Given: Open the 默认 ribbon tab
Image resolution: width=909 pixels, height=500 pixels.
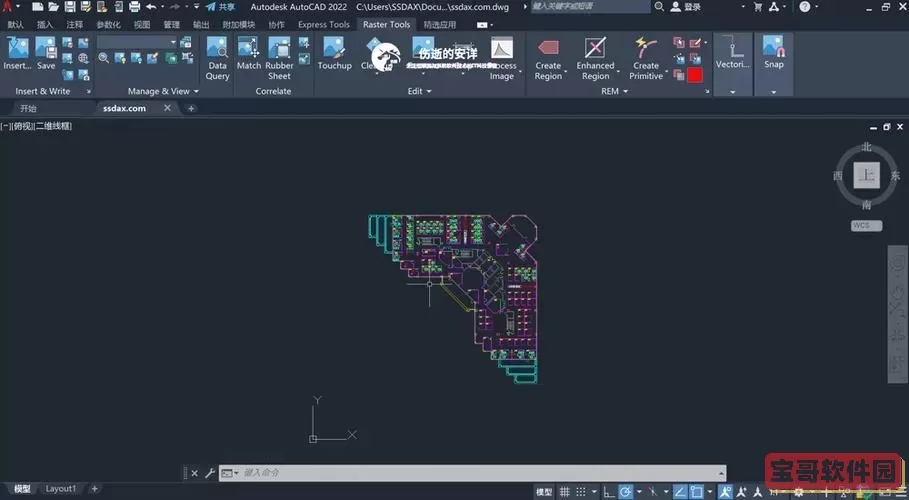Looking at the screenshot, I should click(15, 24).
